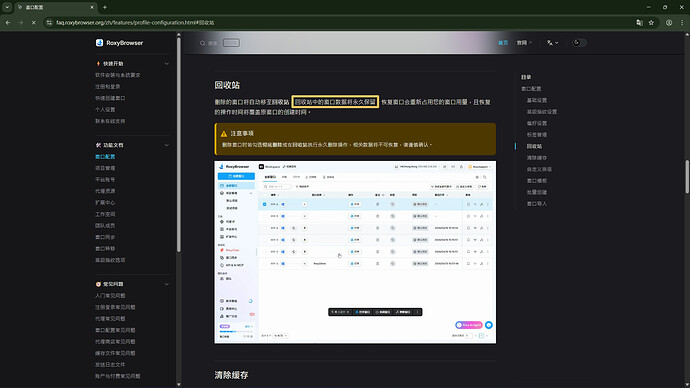
Task: Jump to 清除缓存 in table of contents
Action: tap(537, 157)
